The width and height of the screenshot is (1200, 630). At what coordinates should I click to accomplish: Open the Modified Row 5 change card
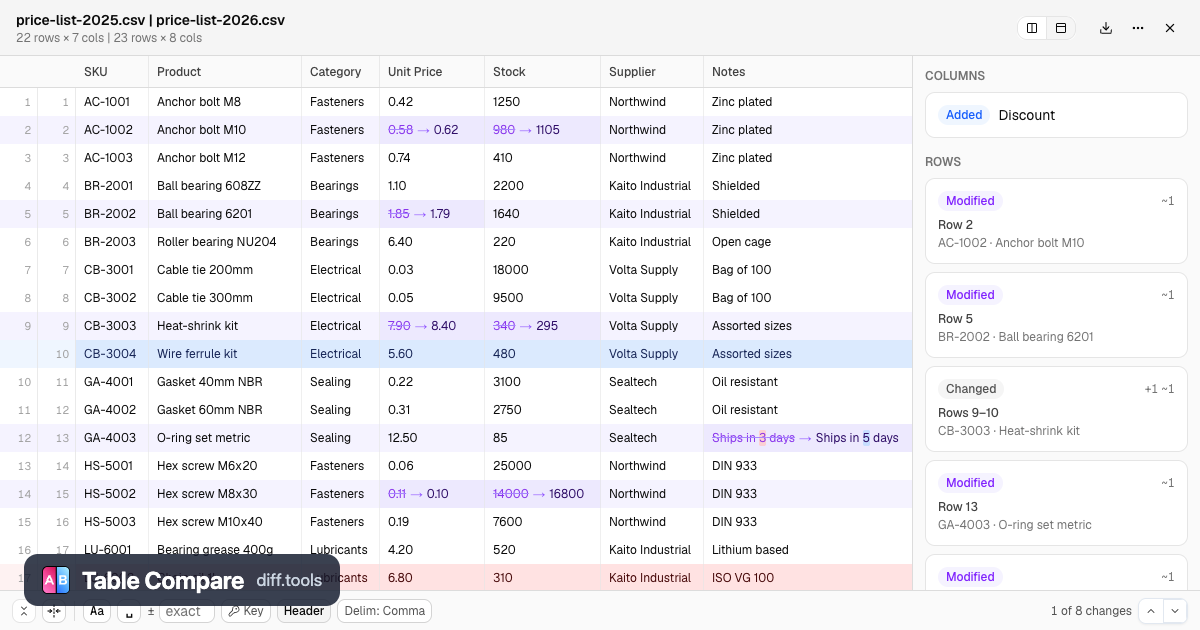point(1056,315)
